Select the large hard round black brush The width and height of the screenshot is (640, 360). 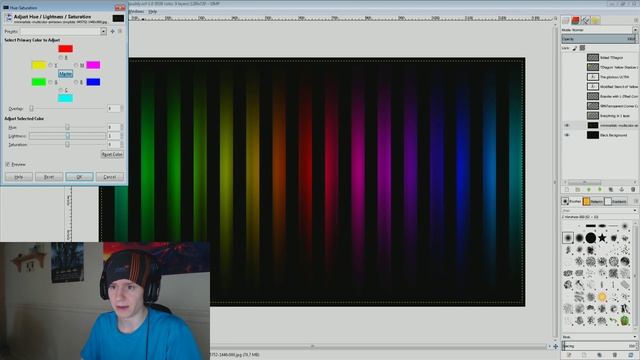[x=591, y=238]
